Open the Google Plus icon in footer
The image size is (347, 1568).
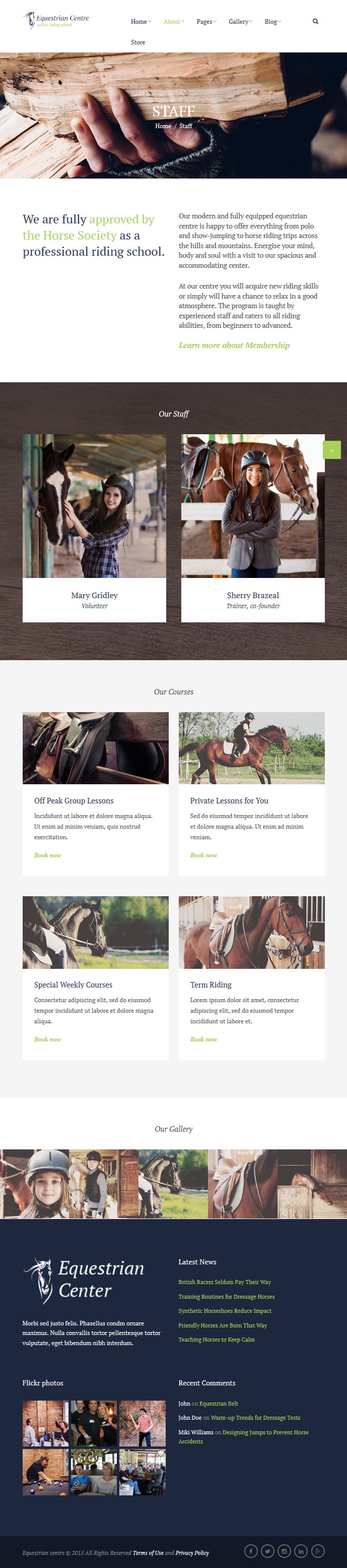318,1550
